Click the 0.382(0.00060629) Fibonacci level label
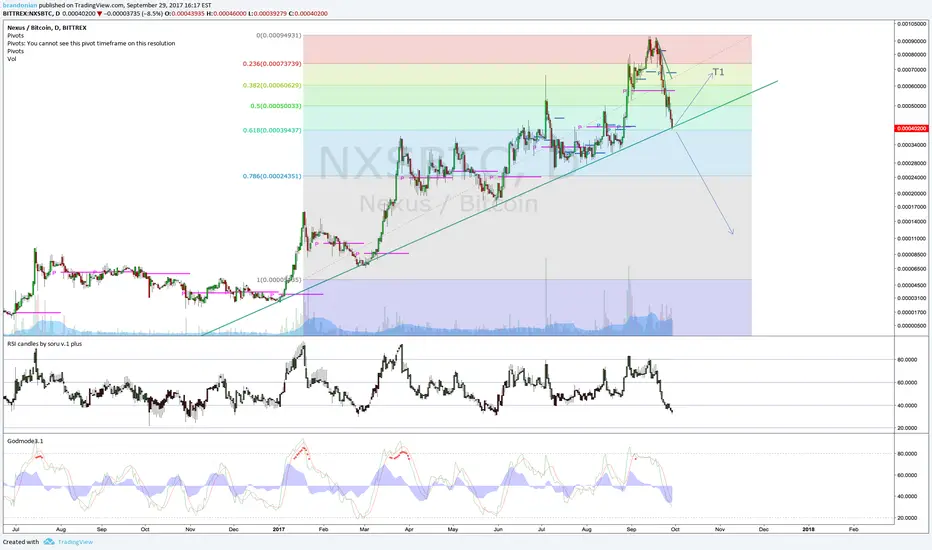Screen dimensions: 932x550 [272, 85]
